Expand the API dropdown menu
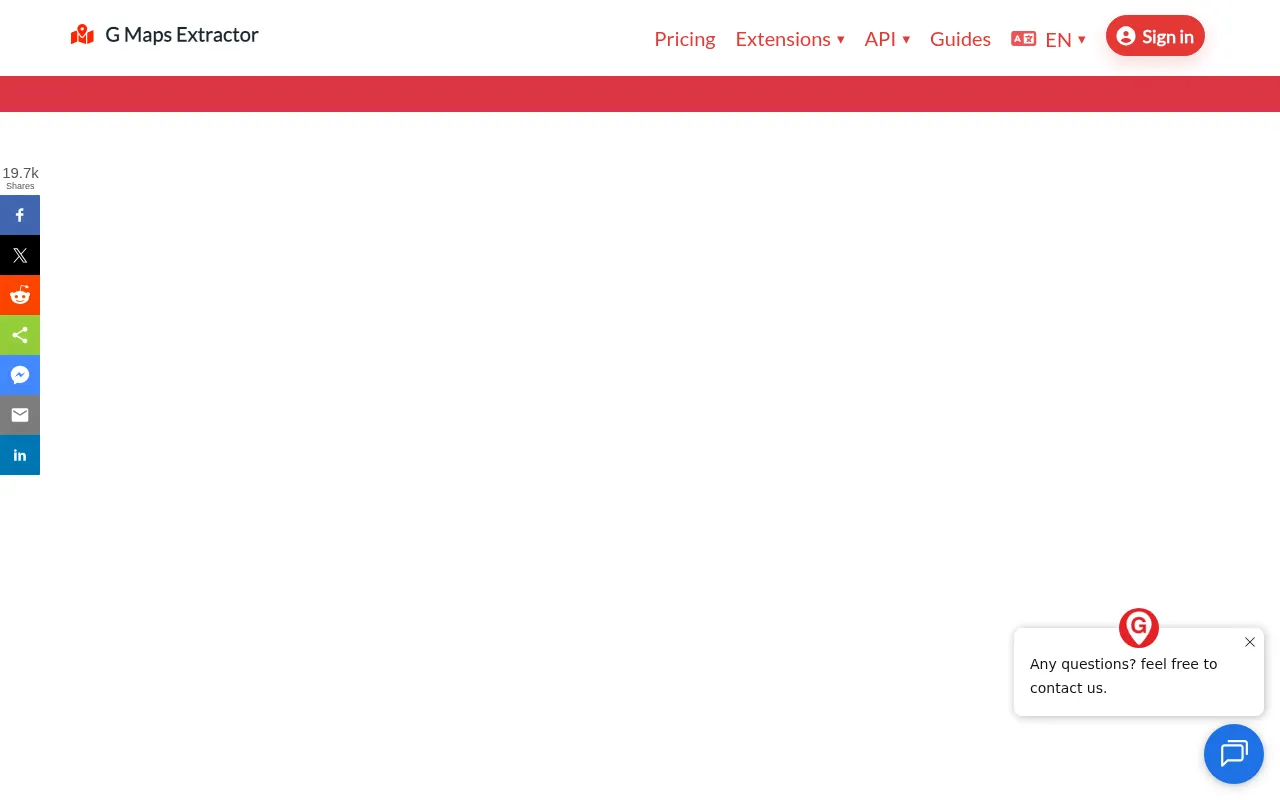This screenshot has height=800, width=1280. pyautogui.click(x=887, y=39)
